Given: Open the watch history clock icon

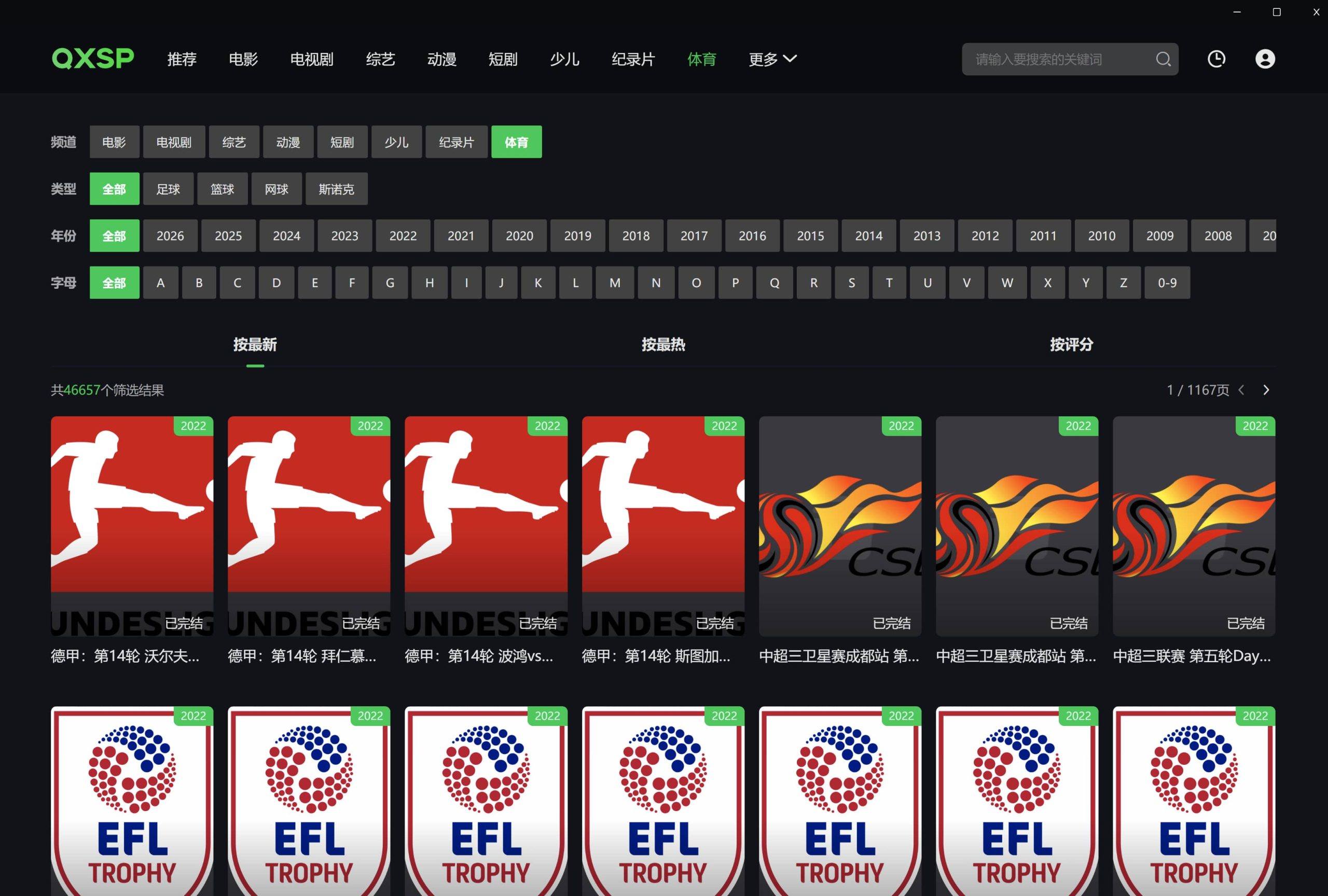Looking at the screenshot, I should tap(1216, 59).
